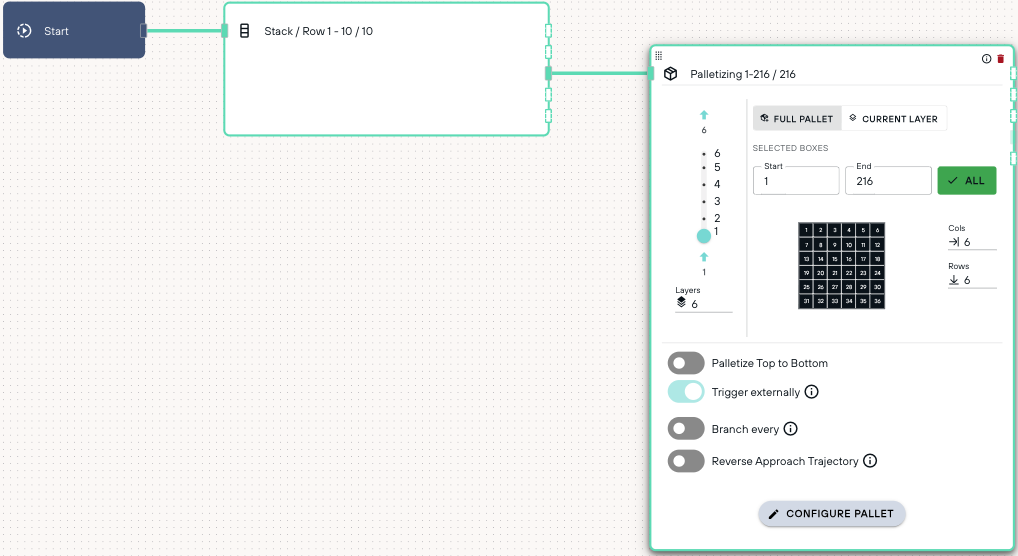The image size is (1018, 556).
Task: Click the Stack / Row node input port
Action: pyautogui.click(x=225, y=31)
